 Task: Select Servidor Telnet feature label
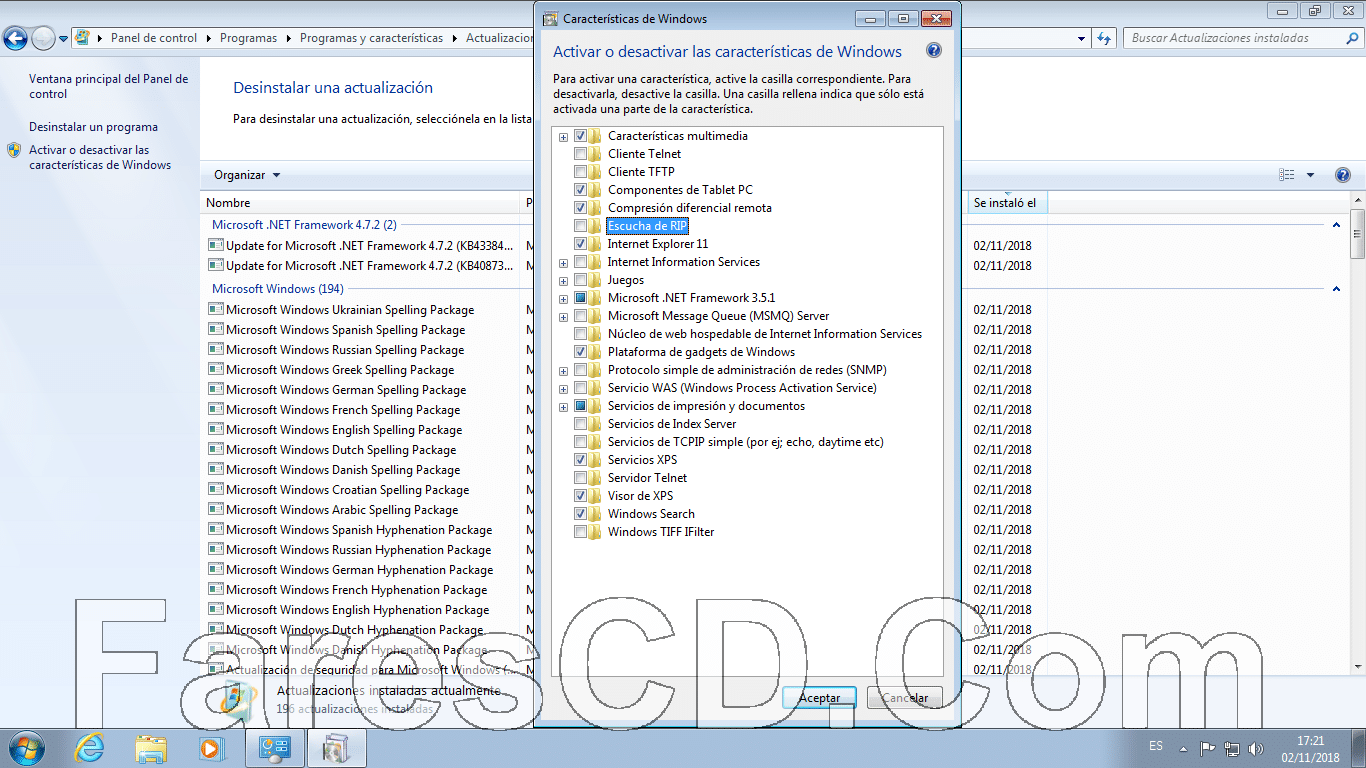point(647,478)
